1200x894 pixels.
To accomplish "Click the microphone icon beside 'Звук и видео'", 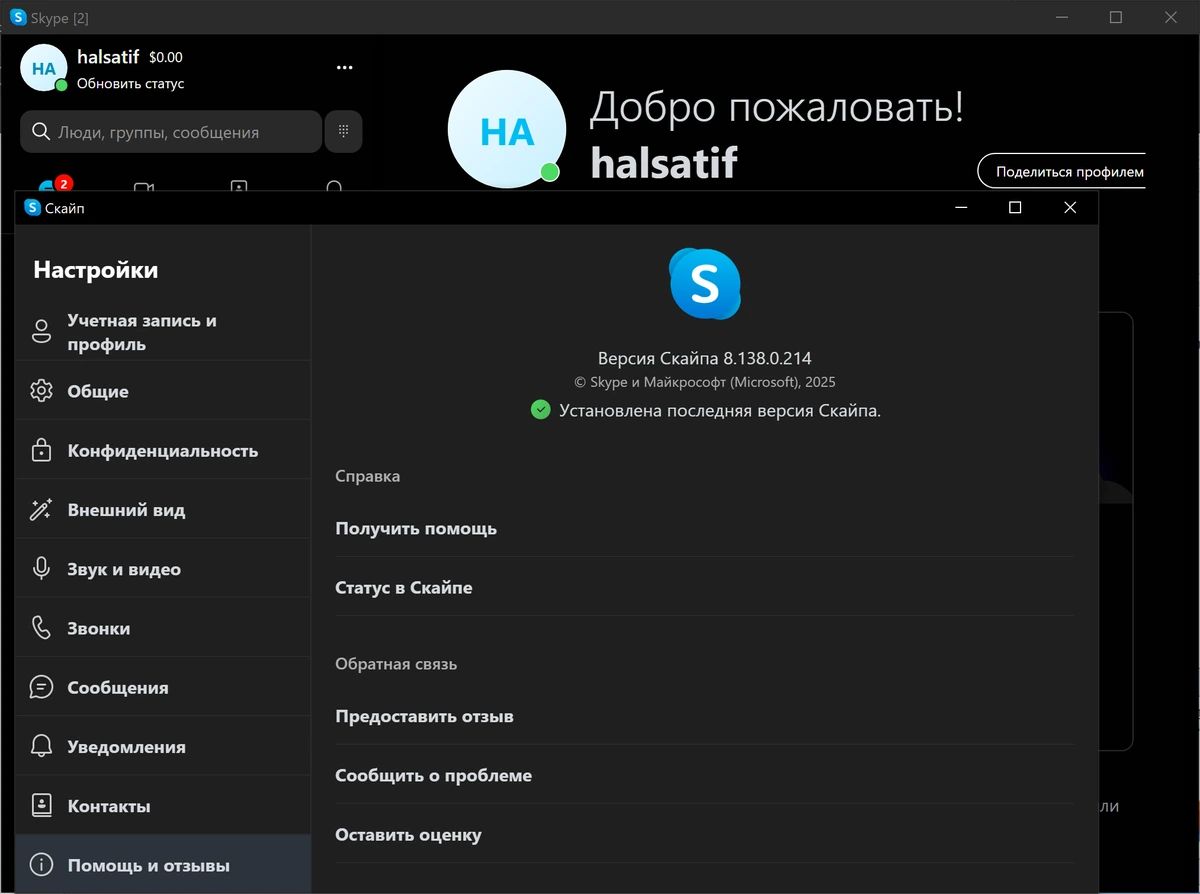I will coord(41,569).
